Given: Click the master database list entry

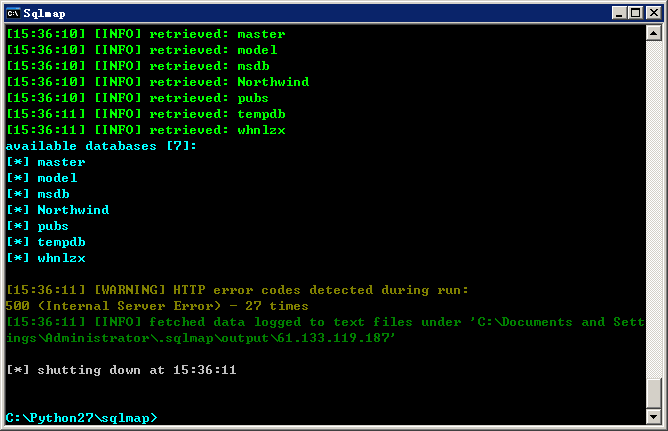Looking at the screenshot, I should pyautogui.click(x=61, y=162).
